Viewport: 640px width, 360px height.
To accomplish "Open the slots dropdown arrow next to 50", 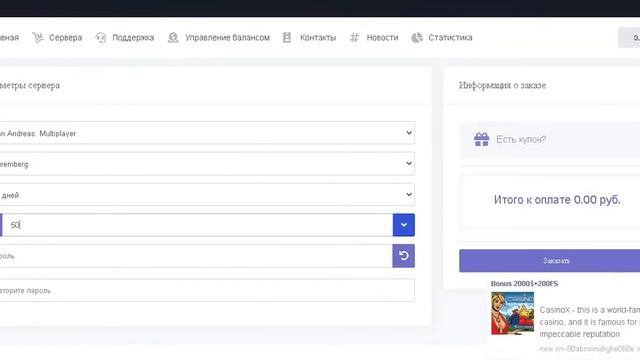I will [404, 225].
